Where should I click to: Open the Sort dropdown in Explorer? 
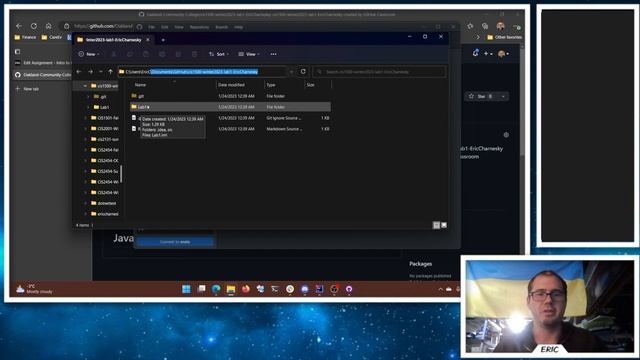[x=219, y=54]
